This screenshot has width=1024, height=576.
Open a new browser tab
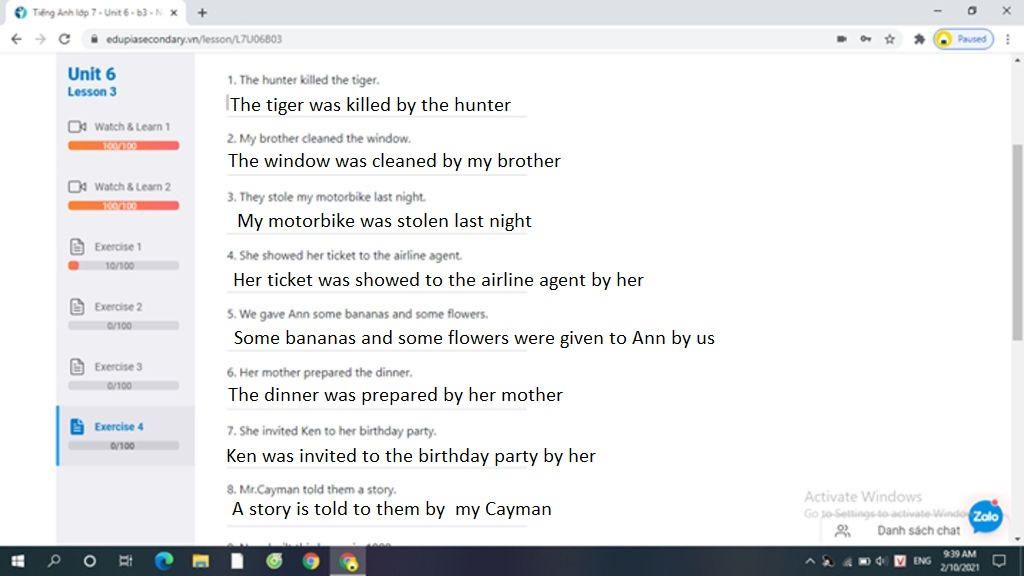click(202, 12)
